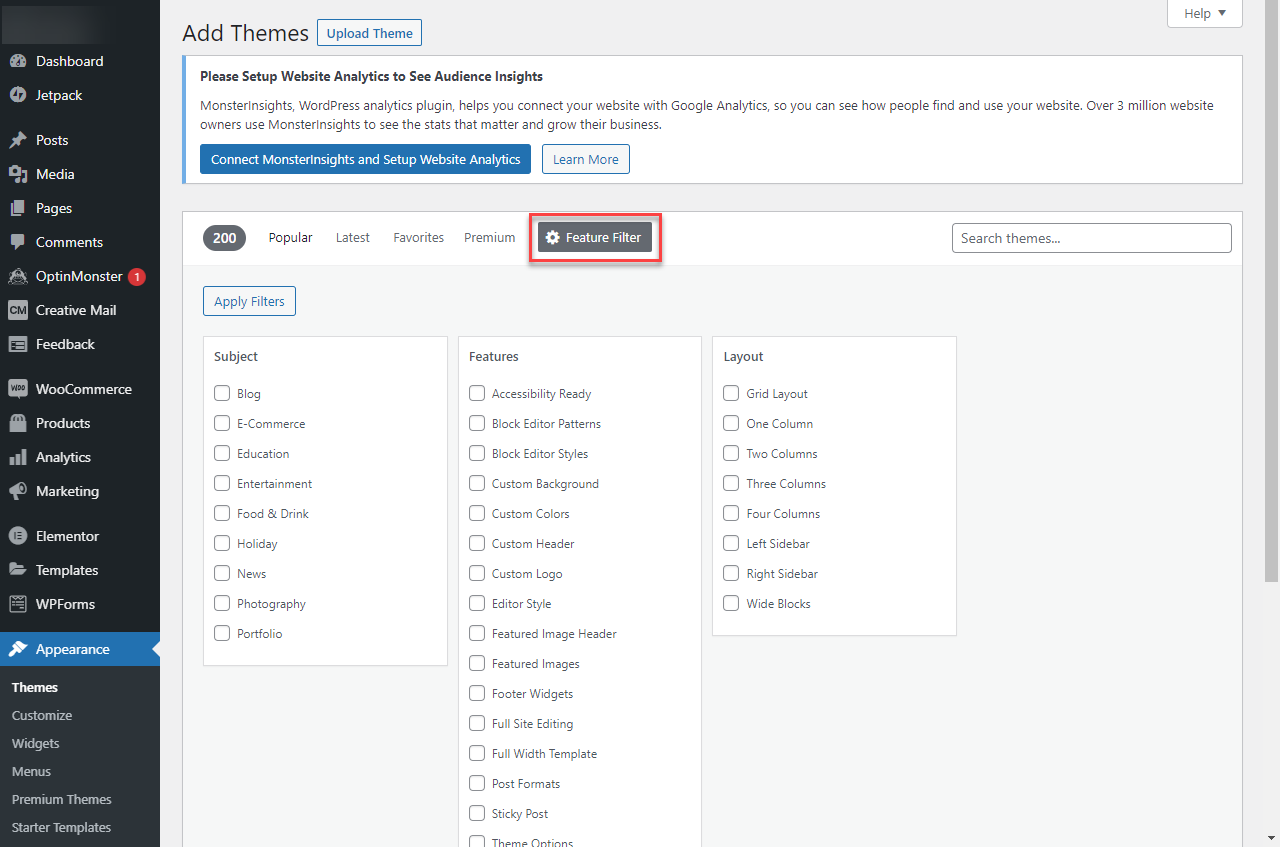Expand the Help dropdown
Image resolution: width=1280 pixels, height=847 pixels.
(x=1204, y=13)
